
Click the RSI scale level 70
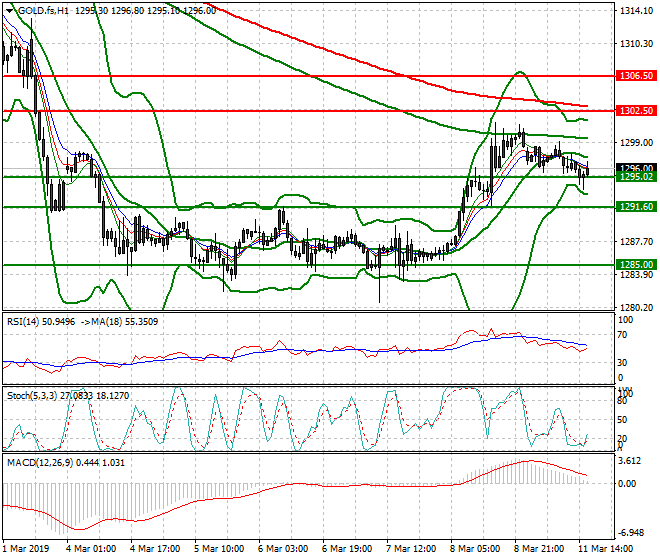click(x=622, y=335)
